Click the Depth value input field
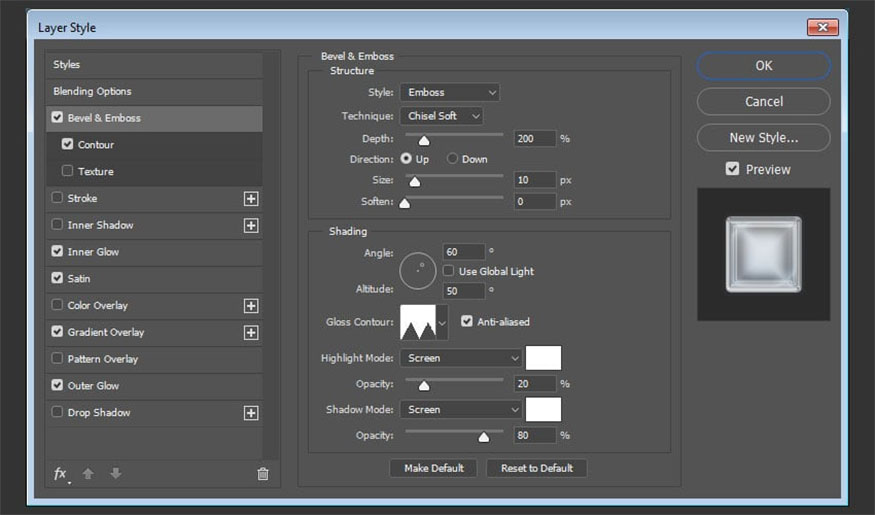The height and width of the screenshot is (515, 875). 534,139
